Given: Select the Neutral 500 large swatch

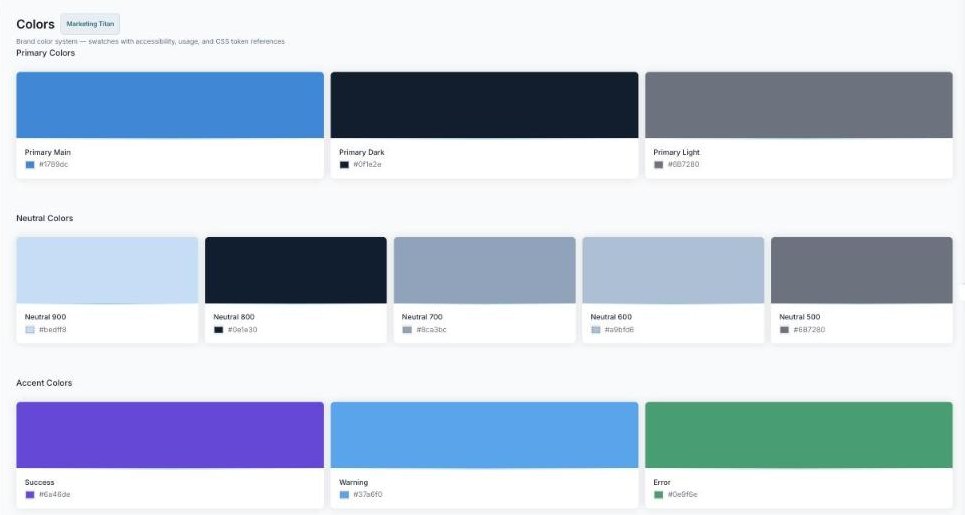Looking at the screenshot, I should (862, 270).
